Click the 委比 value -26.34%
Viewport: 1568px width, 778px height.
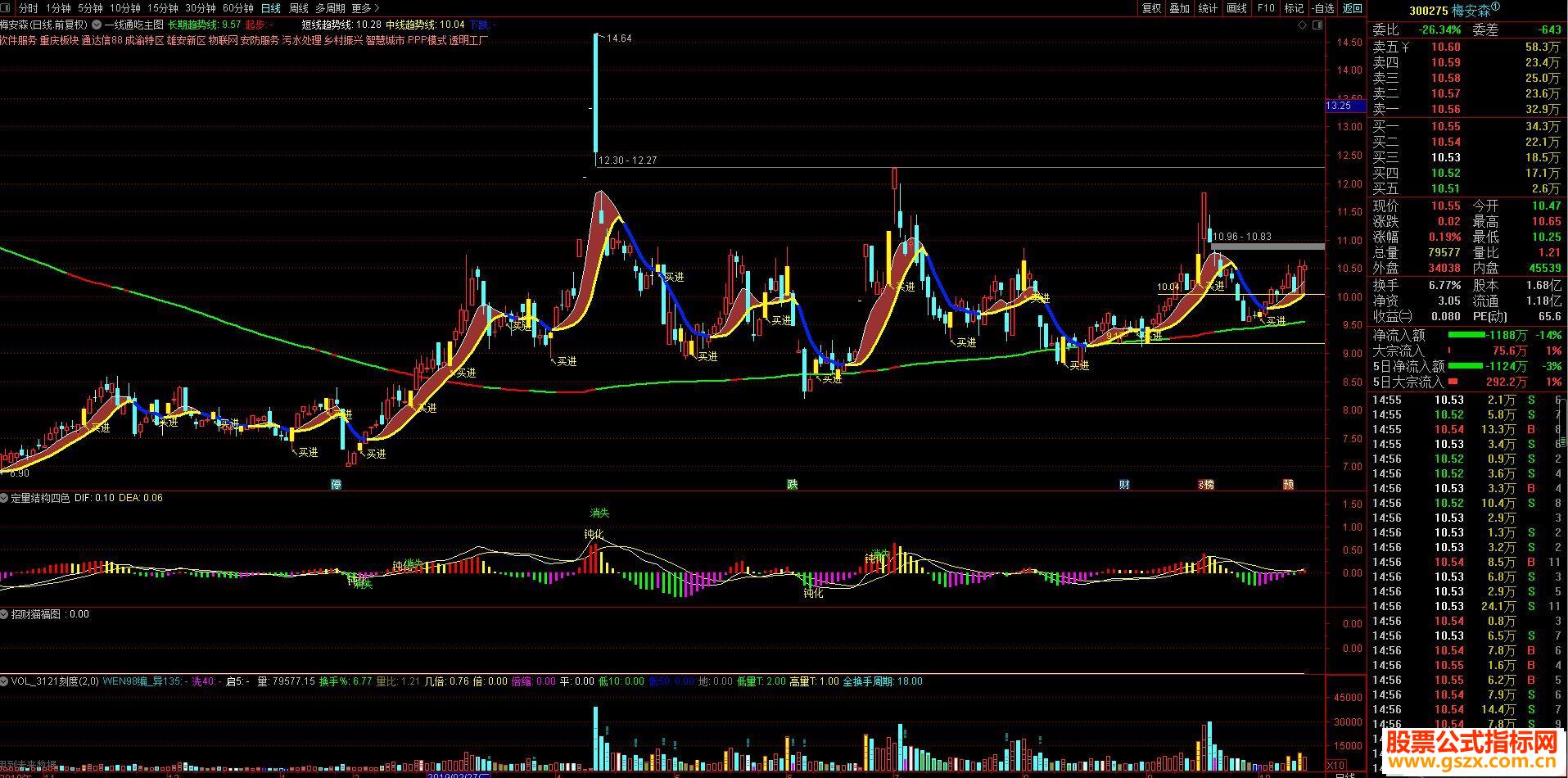pyautogui.click(x=1440, y=30)
